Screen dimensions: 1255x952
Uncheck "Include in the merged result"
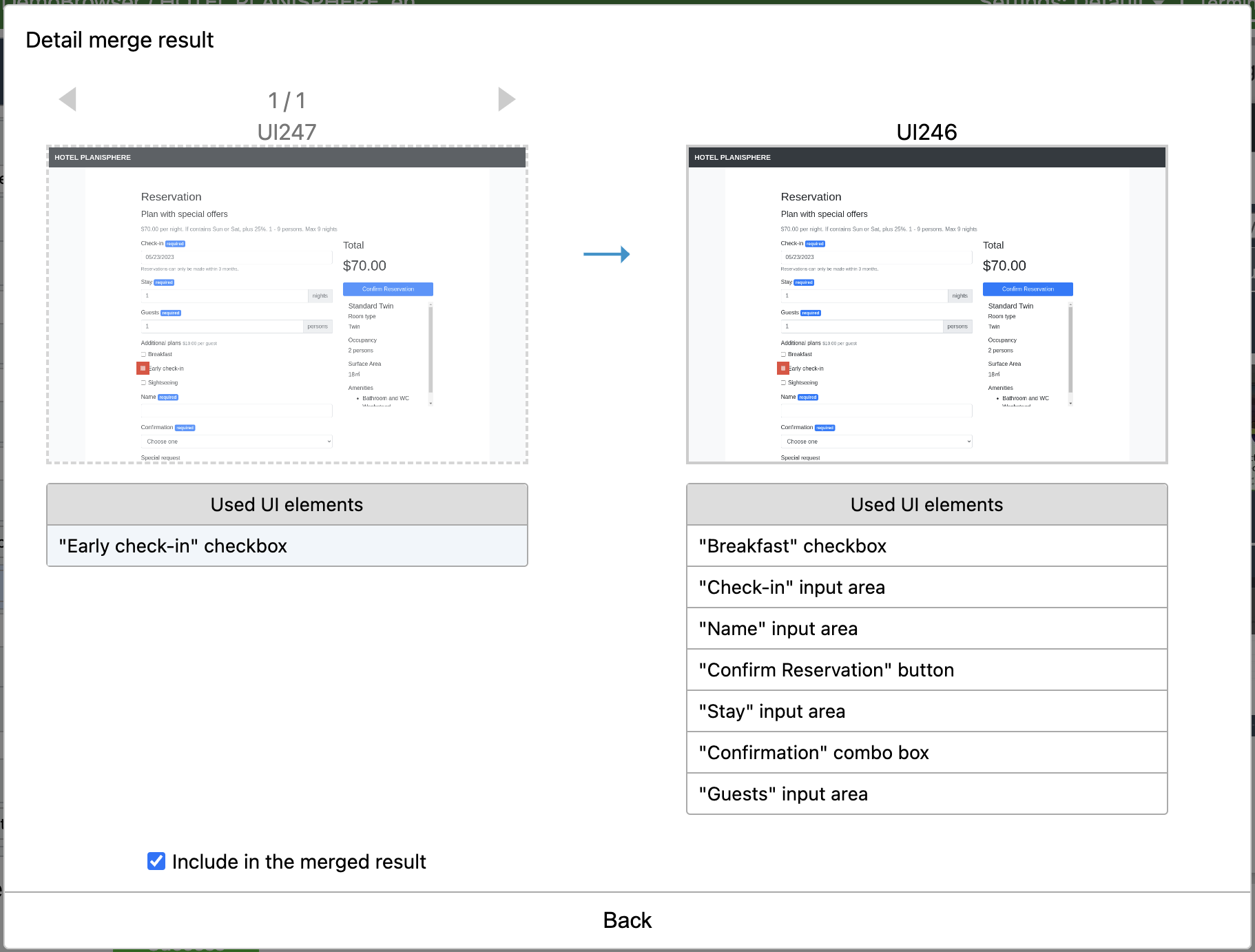point(156,861)
